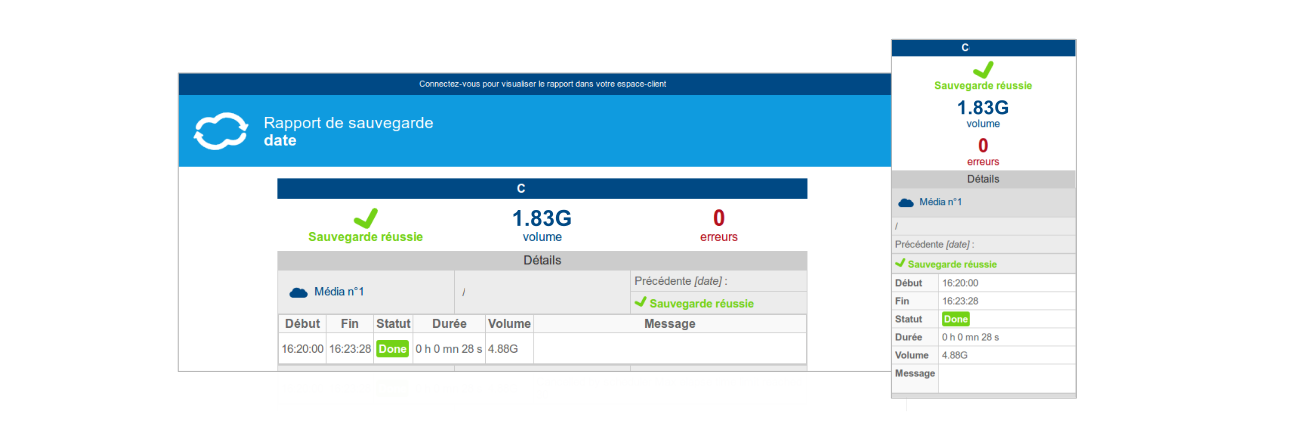Click '16:20:00' Début value in mobile preview
Viewport: 1290px width, 448px height.
point(960,283)
